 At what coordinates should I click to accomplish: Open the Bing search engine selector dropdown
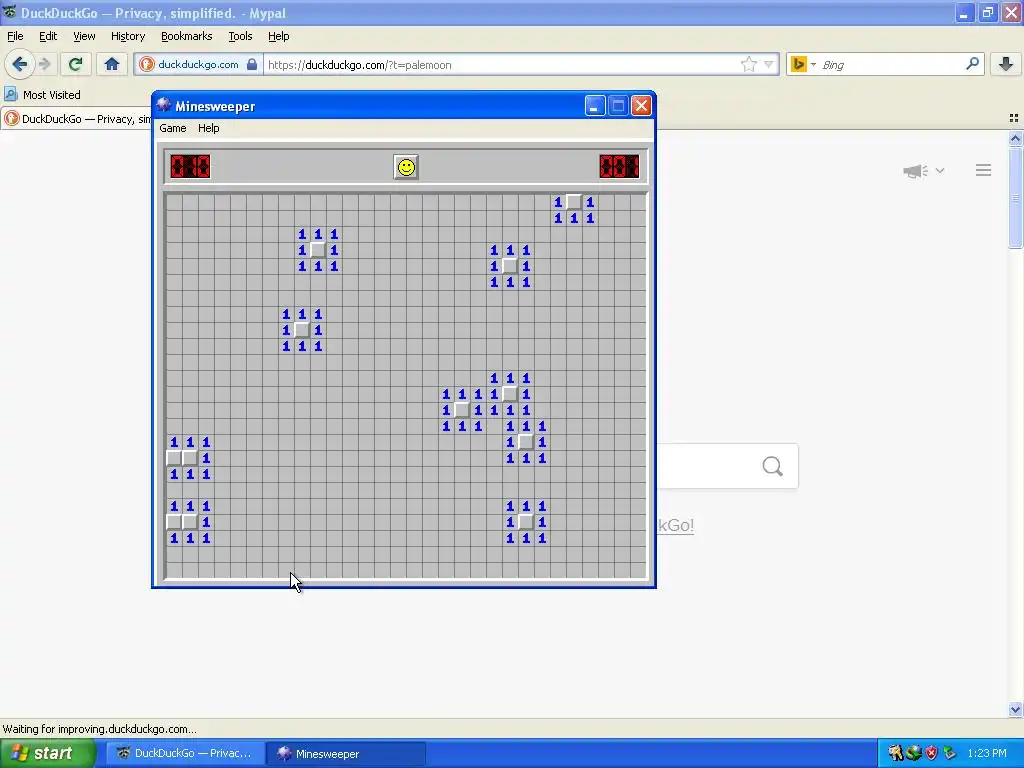coord(803,64)
